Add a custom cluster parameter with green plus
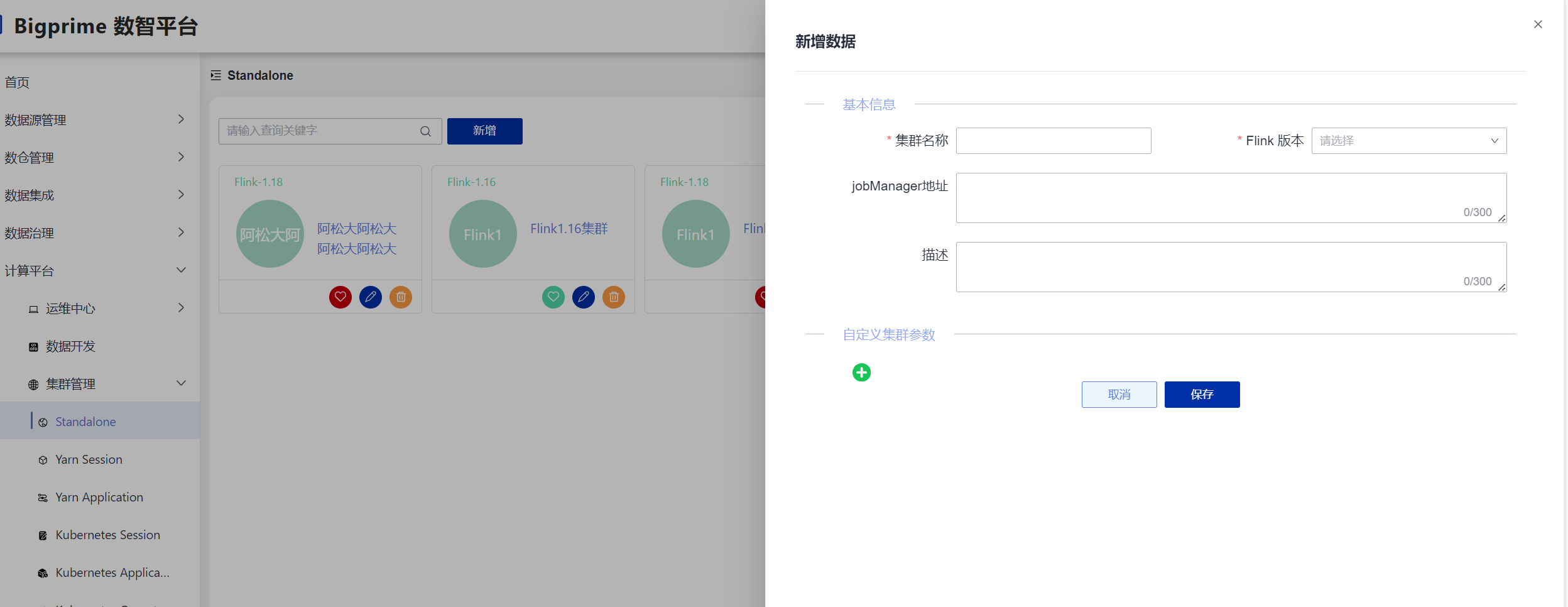Viewport: 1568px width, 607px height. tap(861, 373)
